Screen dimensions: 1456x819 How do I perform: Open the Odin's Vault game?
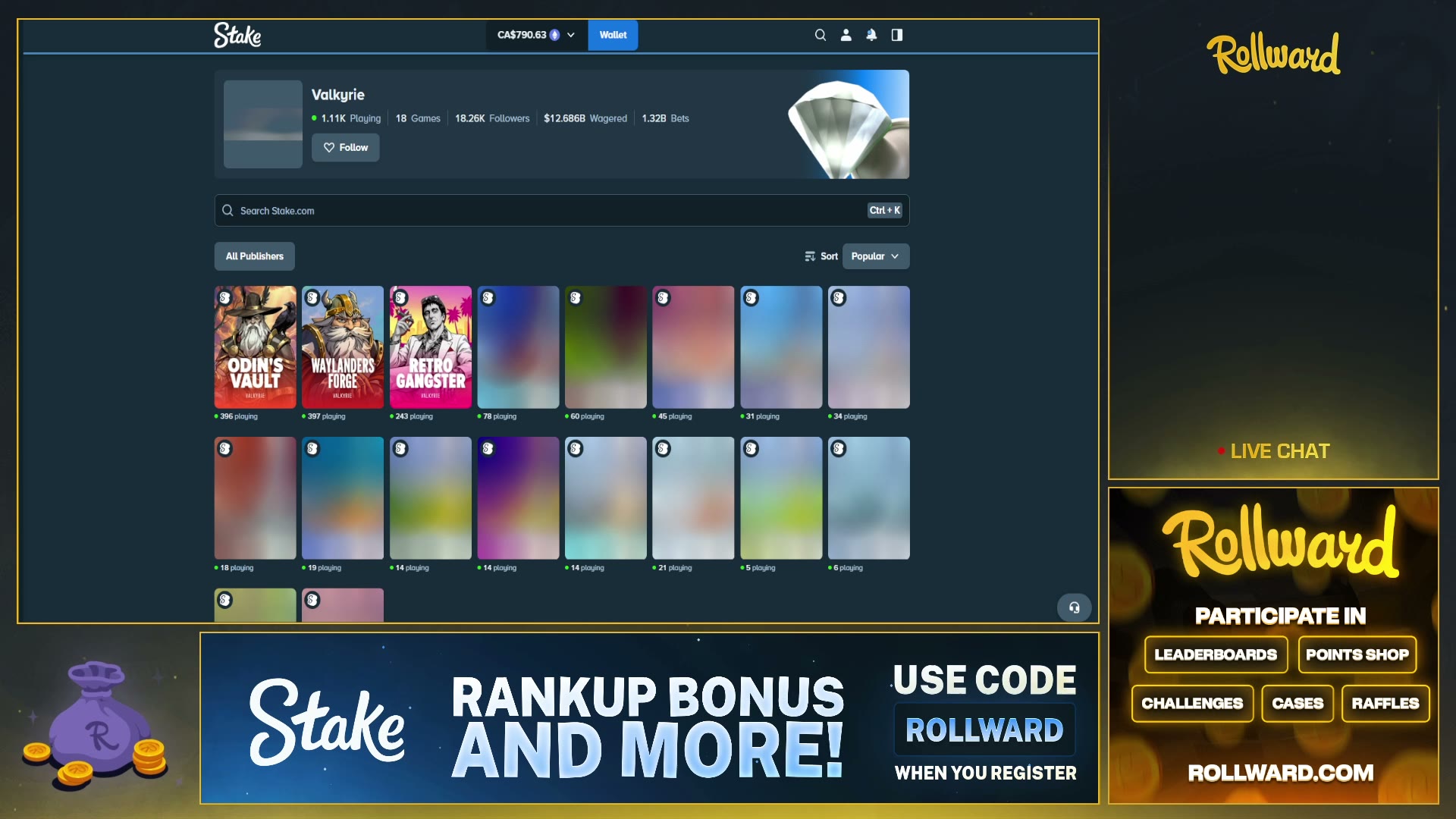256,347
